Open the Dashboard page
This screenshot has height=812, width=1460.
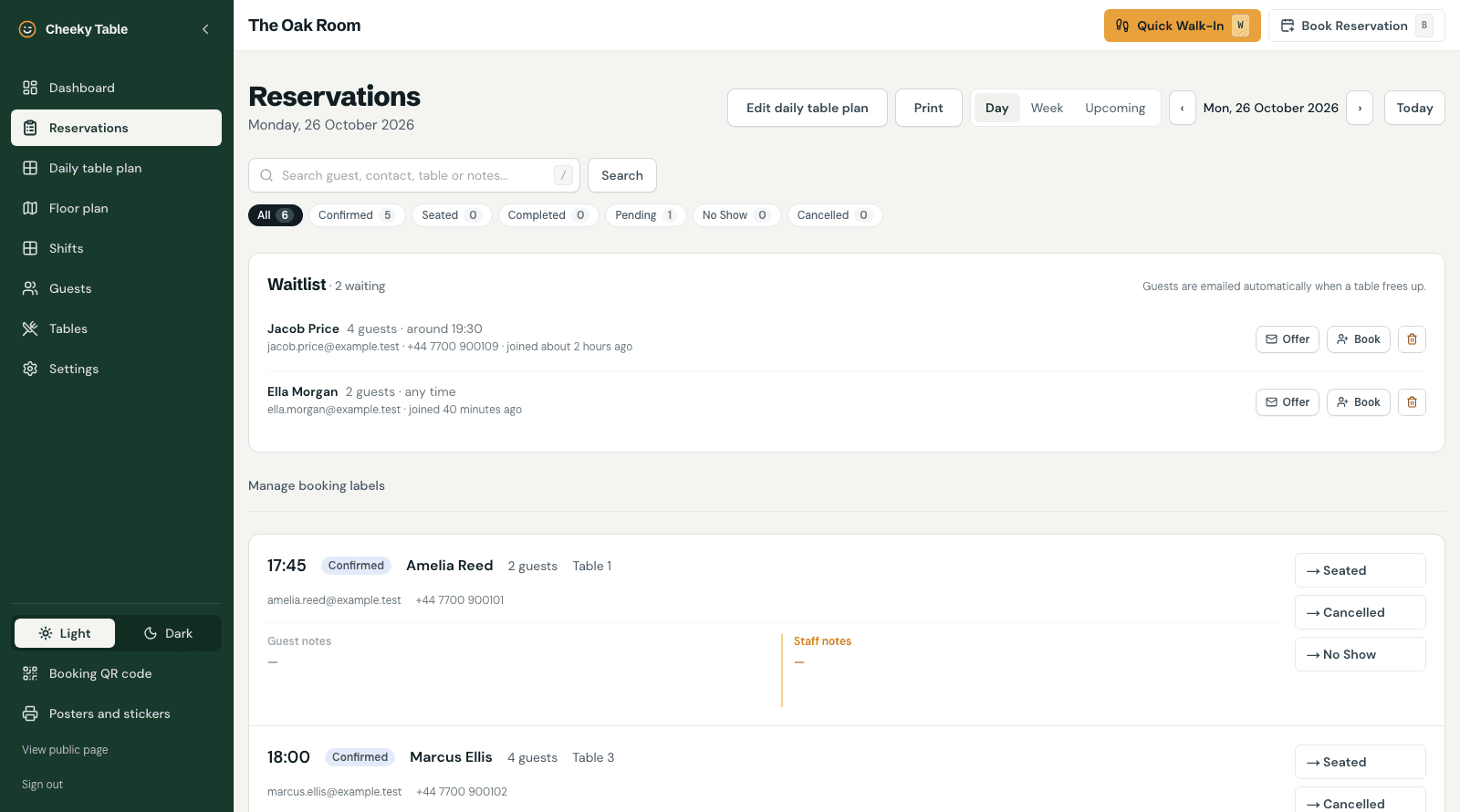[116, 88]
